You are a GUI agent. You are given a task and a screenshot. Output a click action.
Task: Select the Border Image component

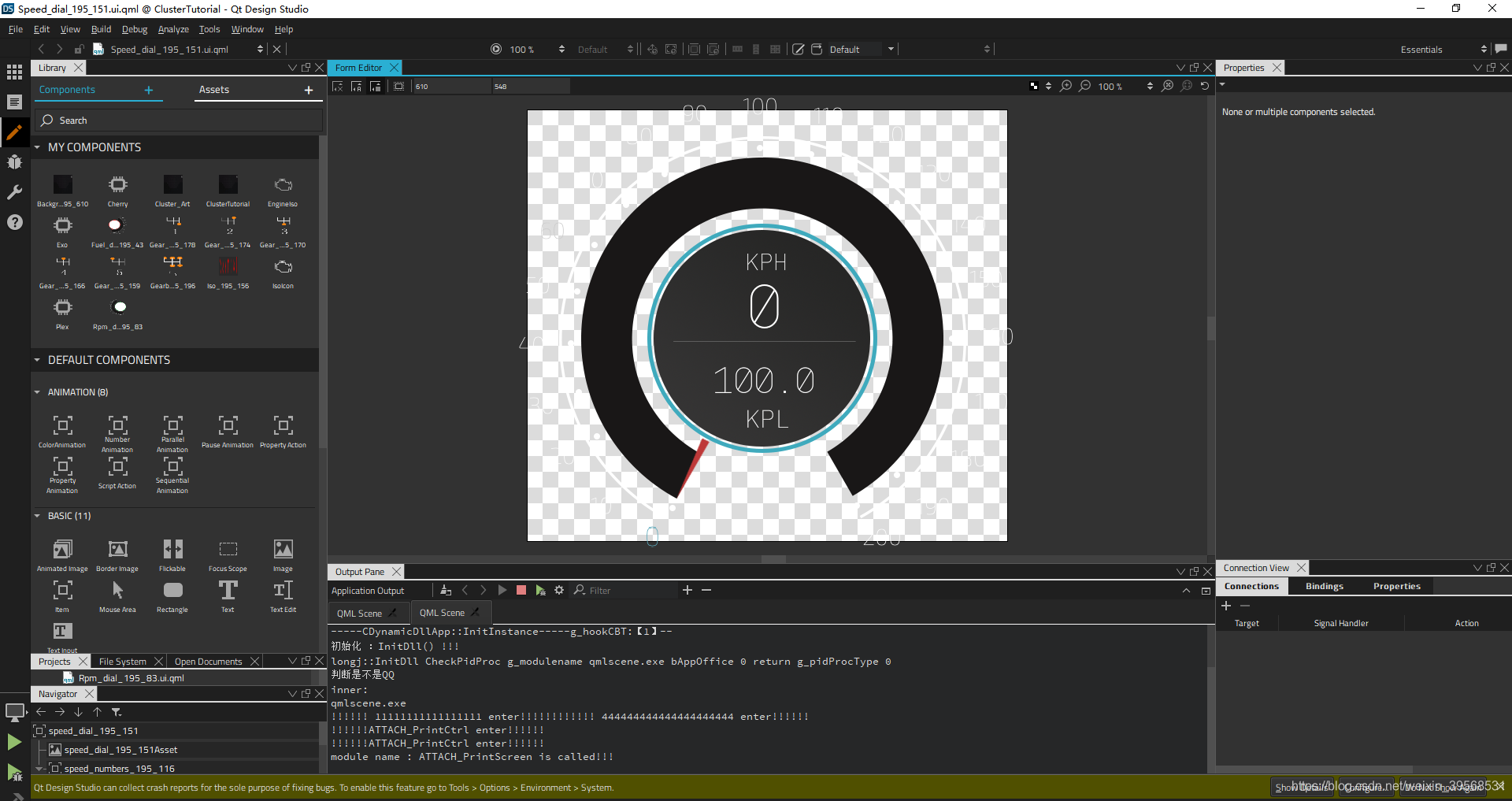point(117,555)
